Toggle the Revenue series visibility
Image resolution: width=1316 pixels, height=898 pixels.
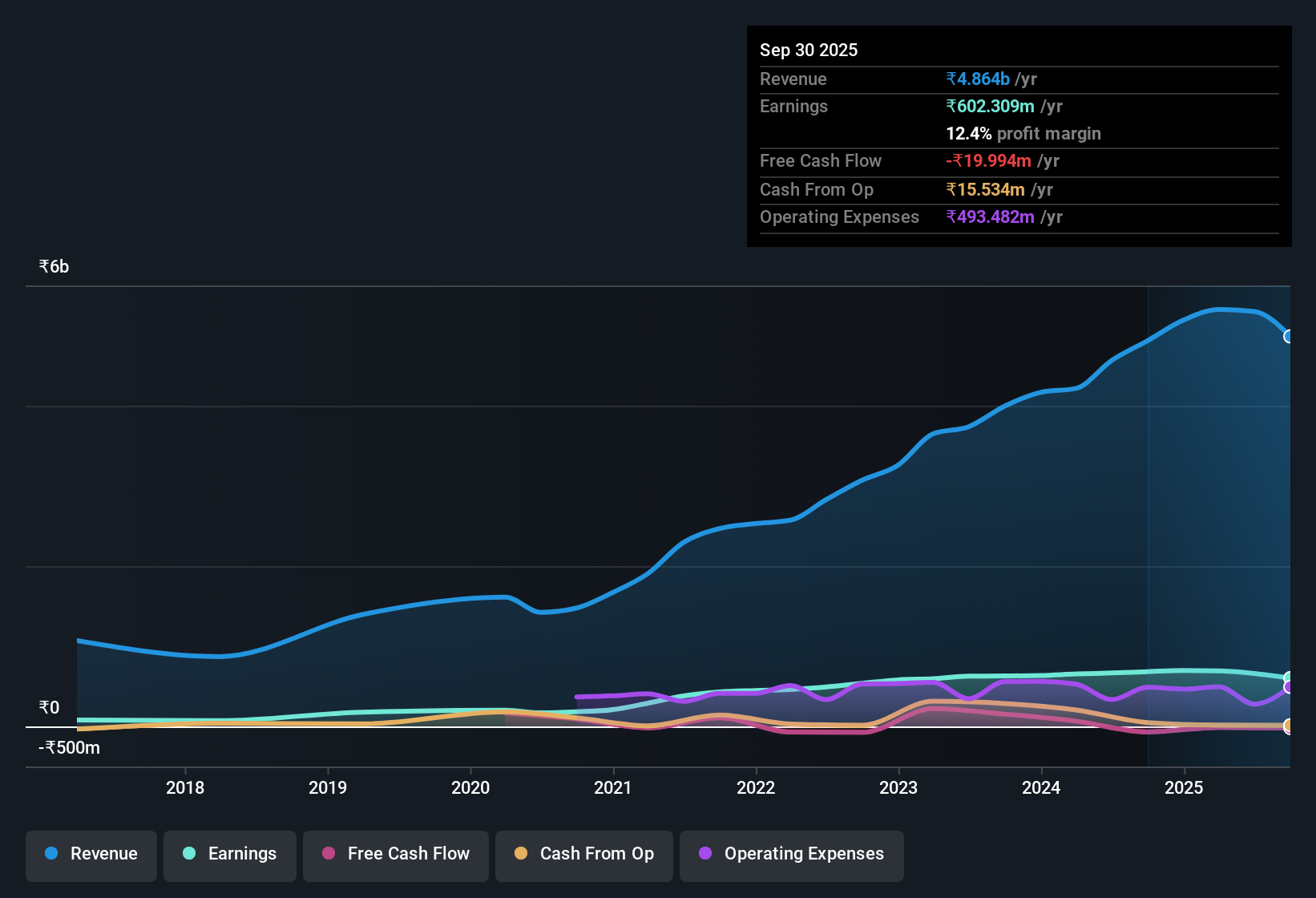pos(91,854)
